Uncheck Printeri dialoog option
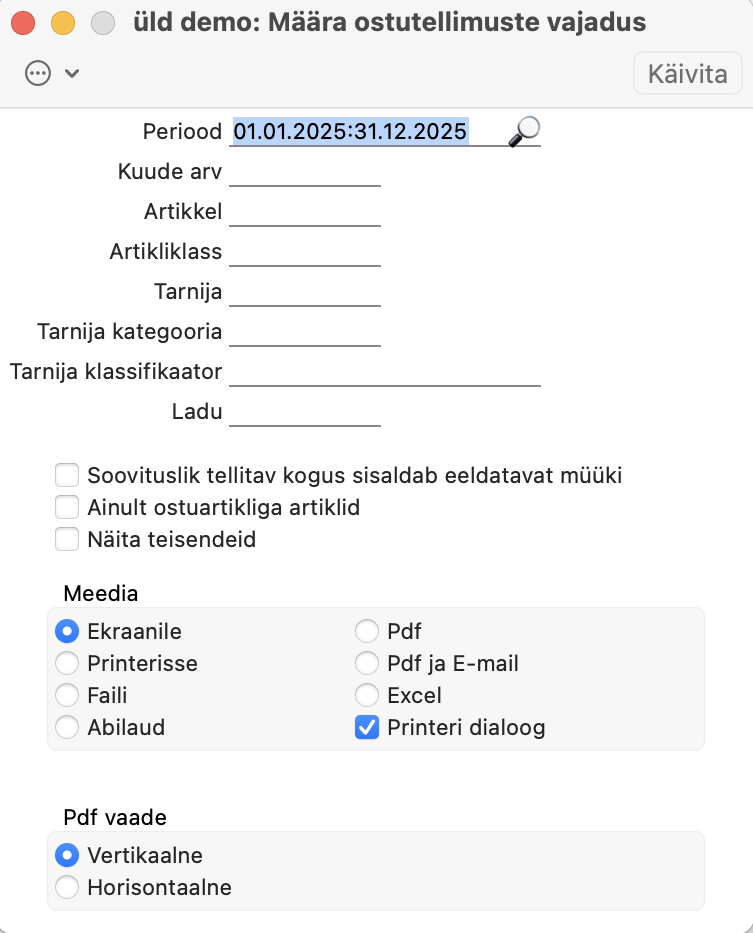This screenshot has height=933, width=753. [x=367, y=727]
